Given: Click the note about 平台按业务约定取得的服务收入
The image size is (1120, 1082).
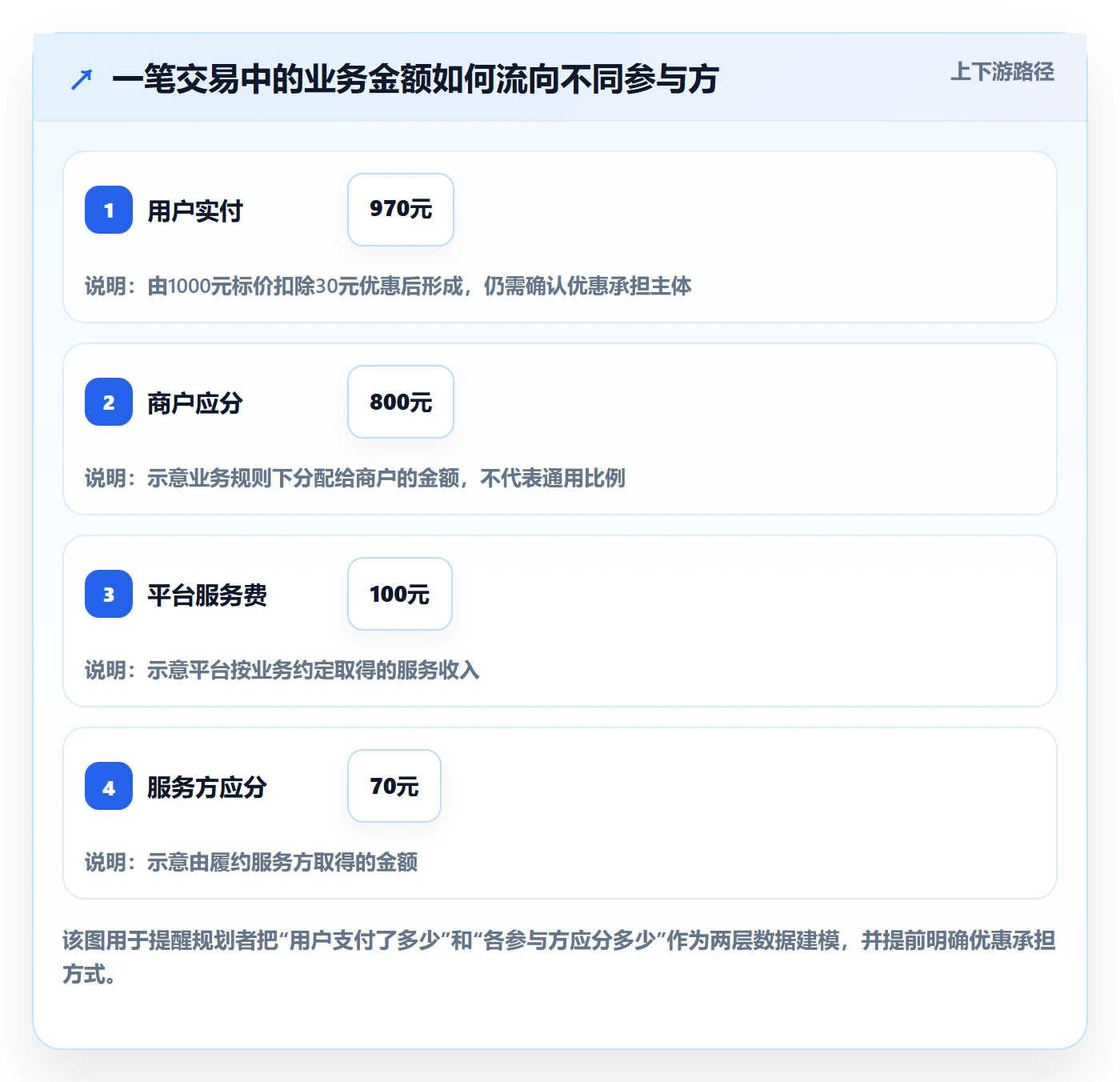Looking at the screenshot, I should (282, 670).
